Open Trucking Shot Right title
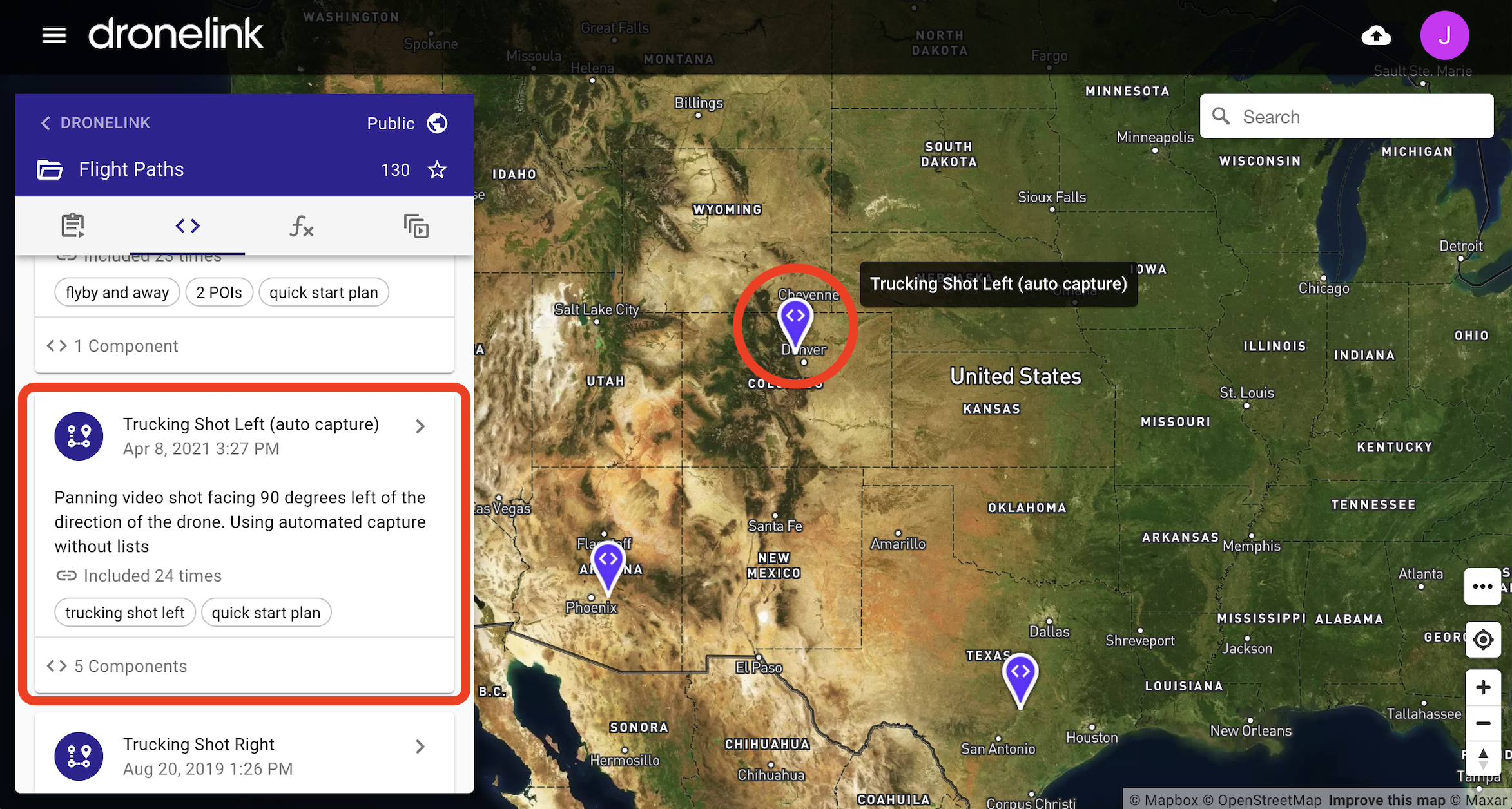This screenshot has height=809, width=1512. pyautogui.click(x=199, y=745)
